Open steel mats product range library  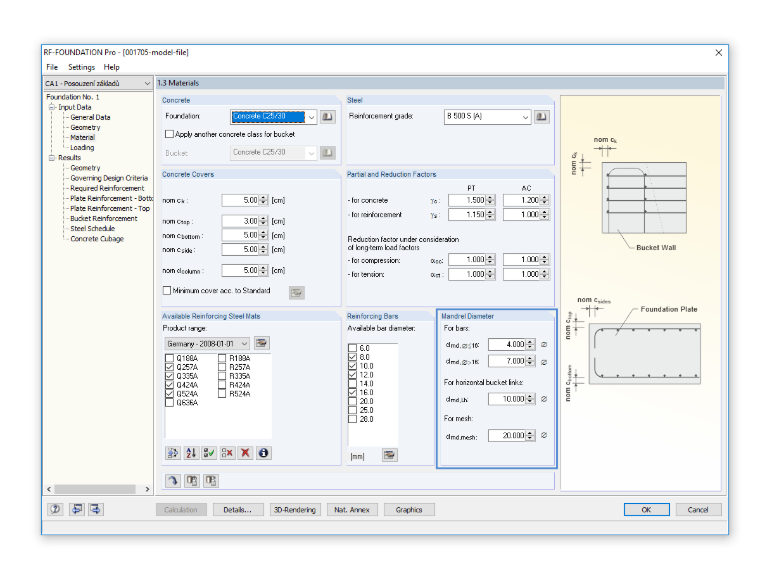(262, 343)
